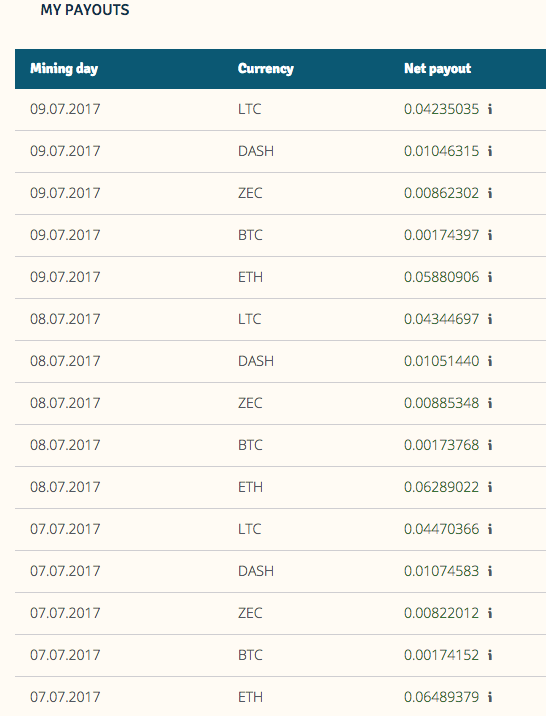546x716 pixels.
Task: Show details icon next to 0.00862302 ZEC
Action: pos(490,193)
